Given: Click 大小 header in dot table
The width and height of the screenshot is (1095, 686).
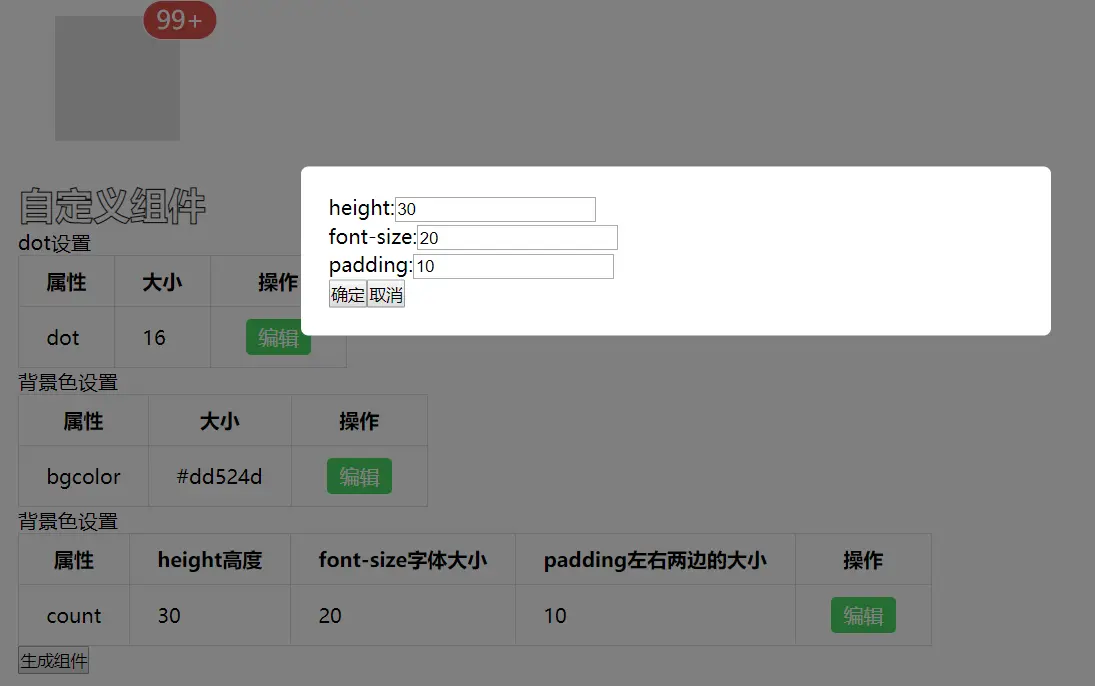Looking at the screenshot, I should click(x=162, y=282).
